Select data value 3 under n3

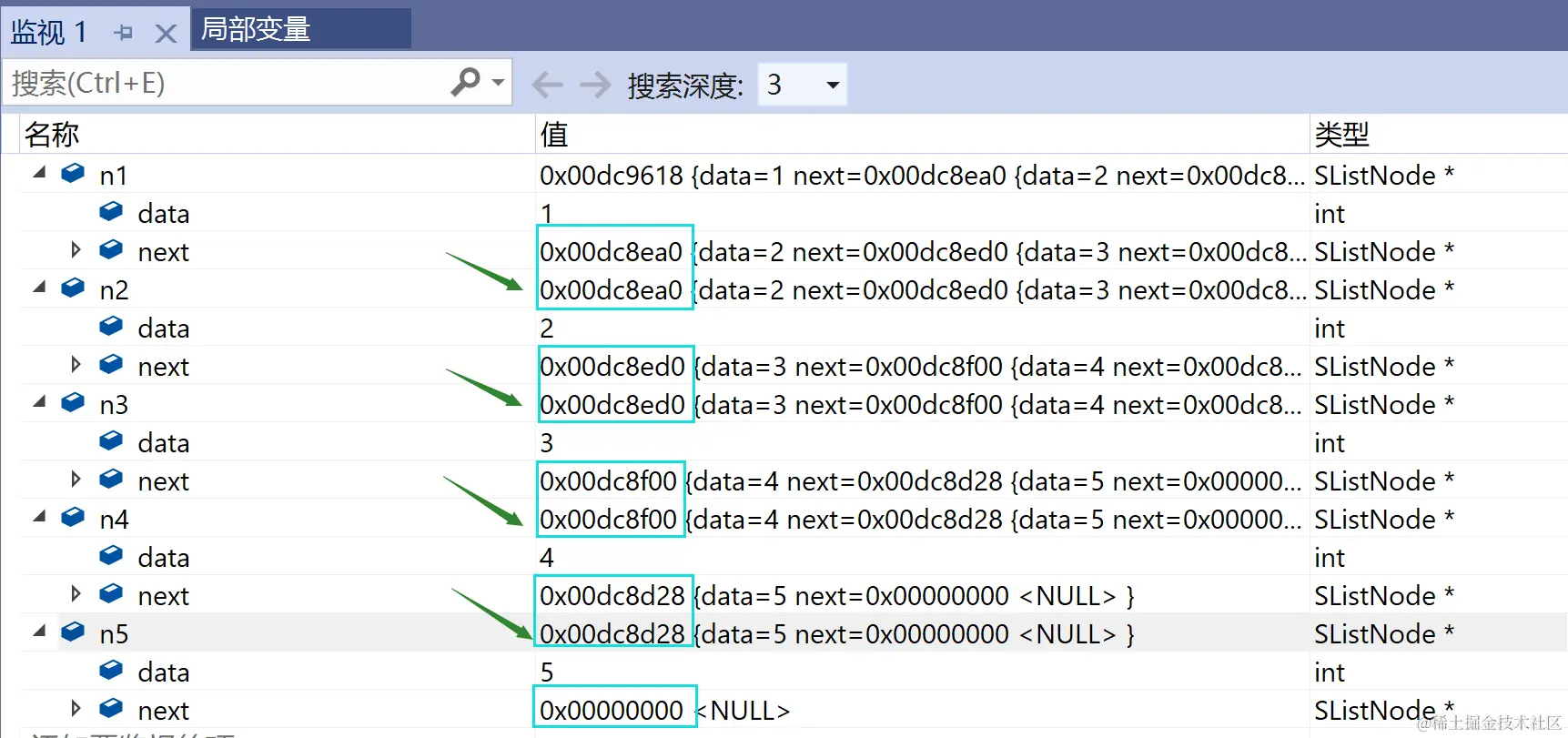pyautogui.click(x=546, y=443)
